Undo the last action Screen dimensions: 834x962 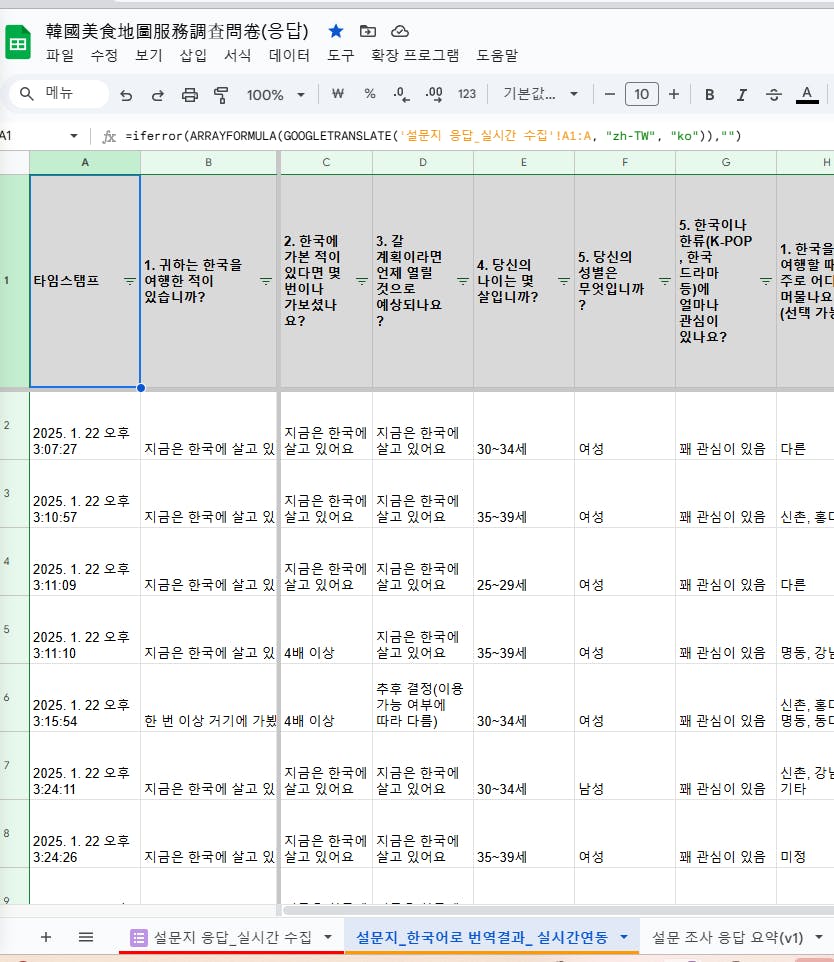point(126,94)
